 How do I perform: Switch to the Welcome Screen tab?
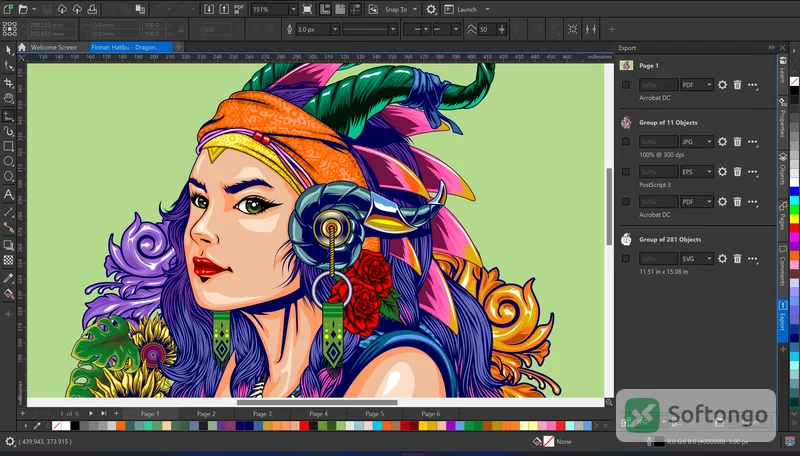[x=53, y=47]
